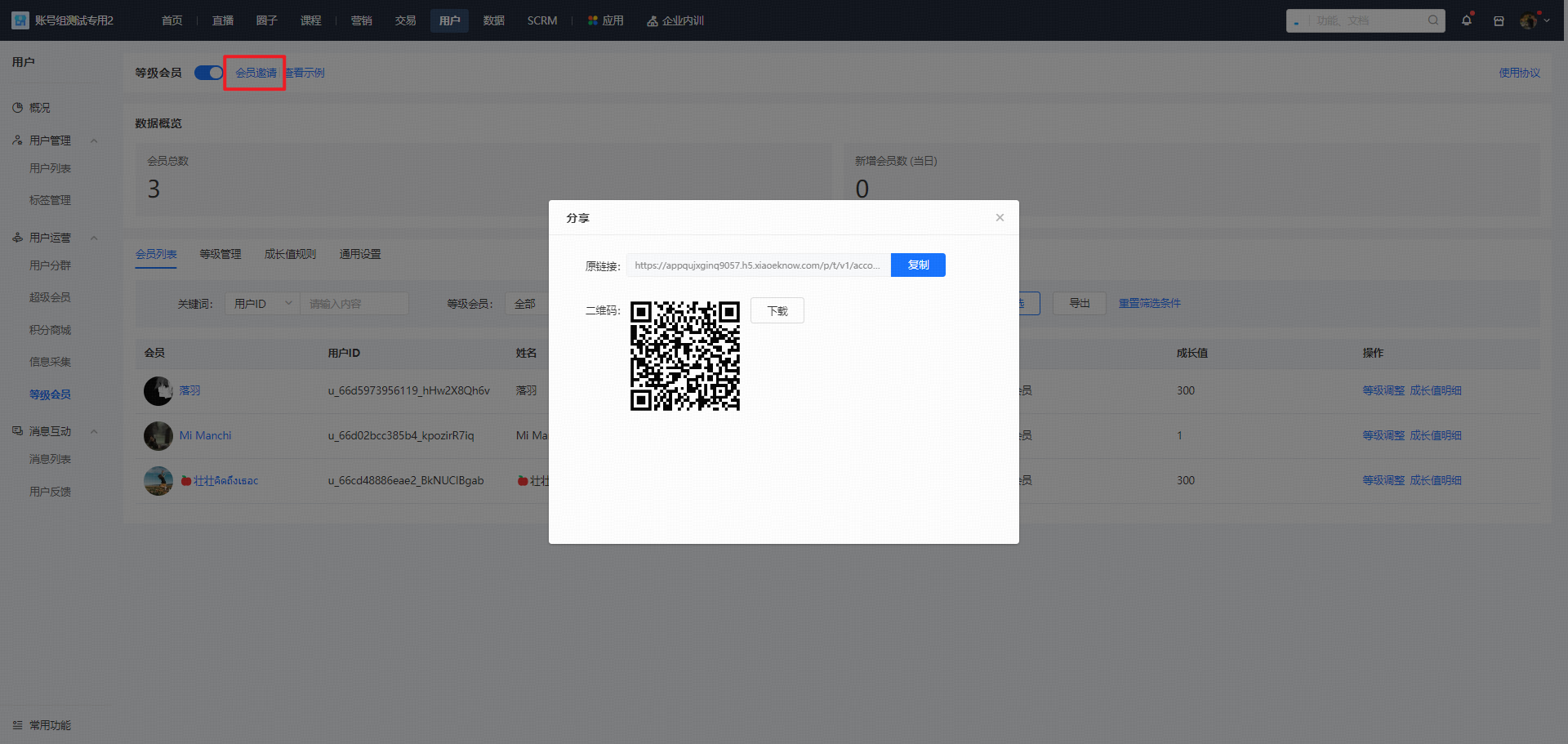The image size is (1568, 744).
Task: Switch to the 会员列表 tab
Action: tap(156, 254)
